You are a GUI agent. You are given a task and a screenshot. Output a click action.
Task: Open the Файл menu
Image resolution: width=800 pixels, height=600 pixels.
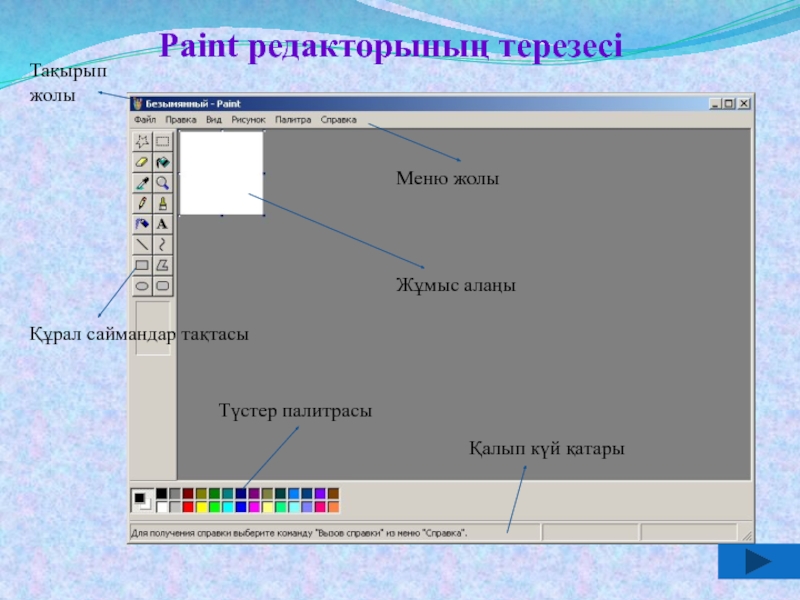tap(144, 119)
